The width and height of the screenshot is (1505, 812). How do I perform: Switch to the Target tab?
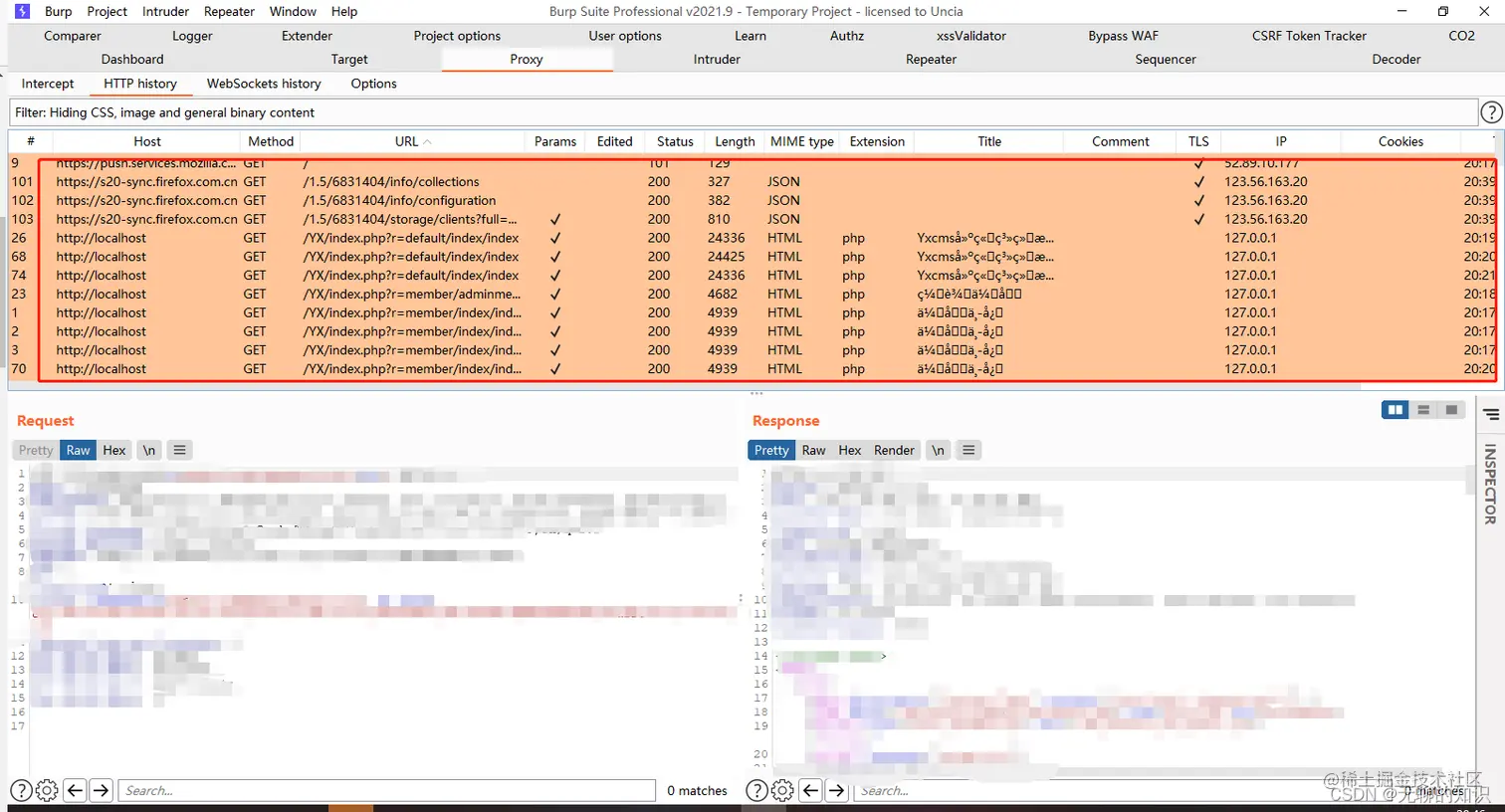[349, 60]
